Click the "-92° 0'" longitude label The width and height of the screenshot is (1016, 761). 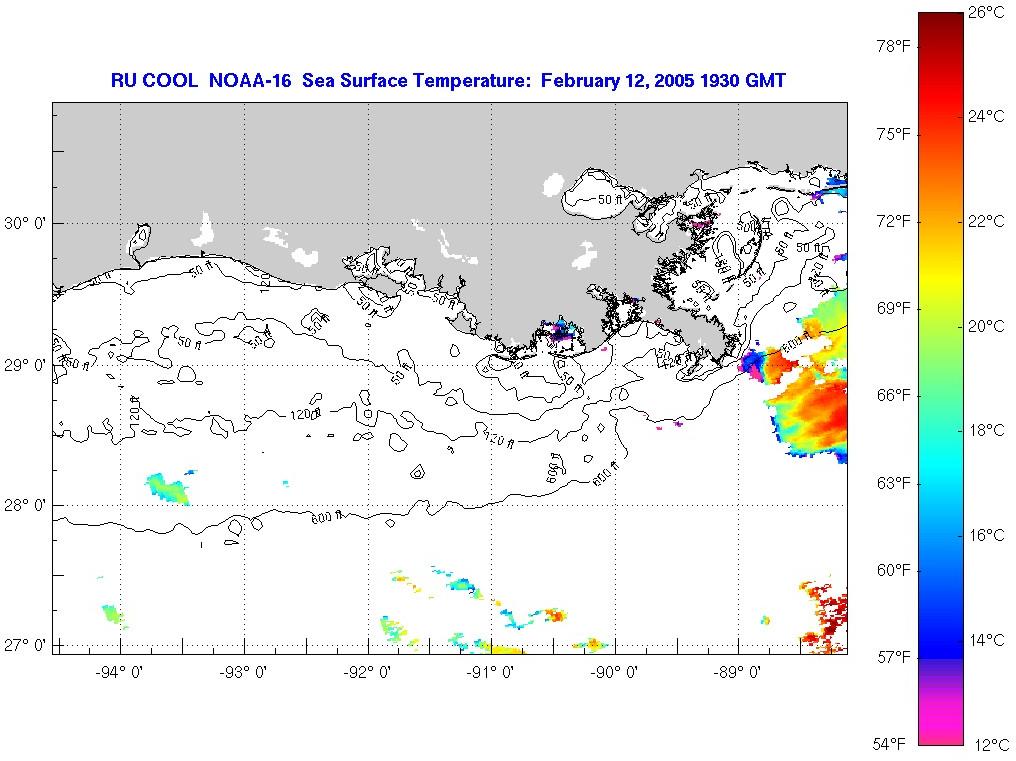click(367, 672)
